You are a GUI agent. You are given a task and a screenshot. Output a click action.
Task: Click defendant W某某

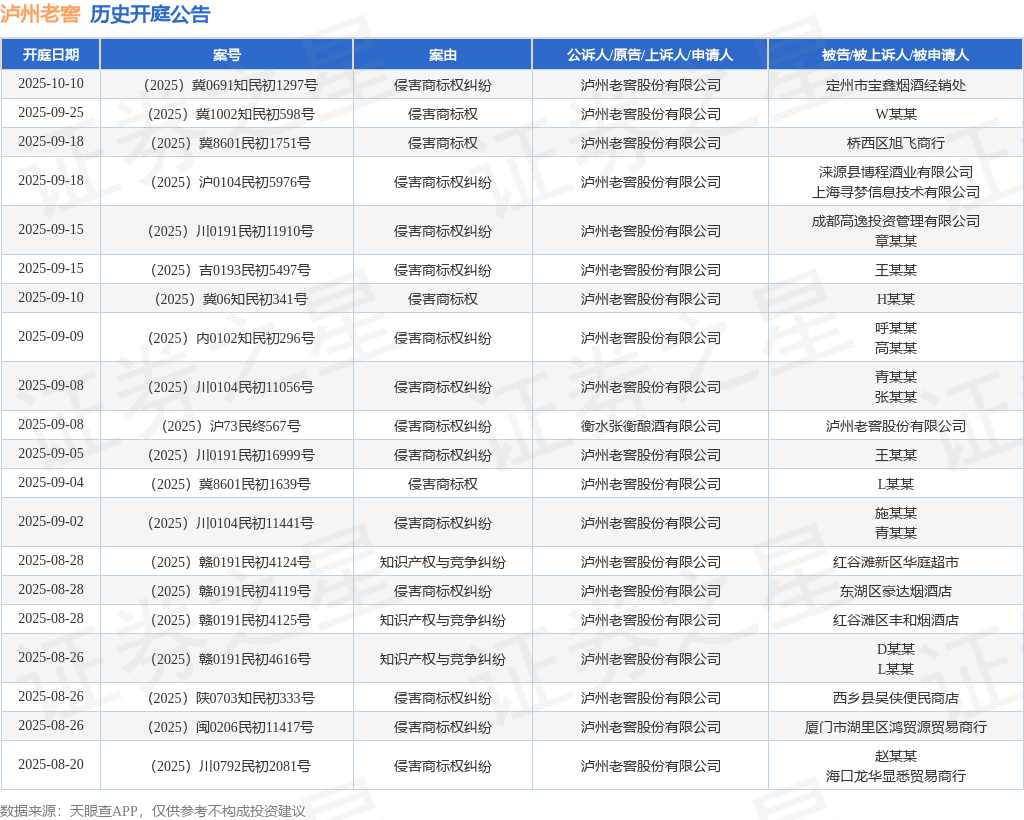pos(895,114)
